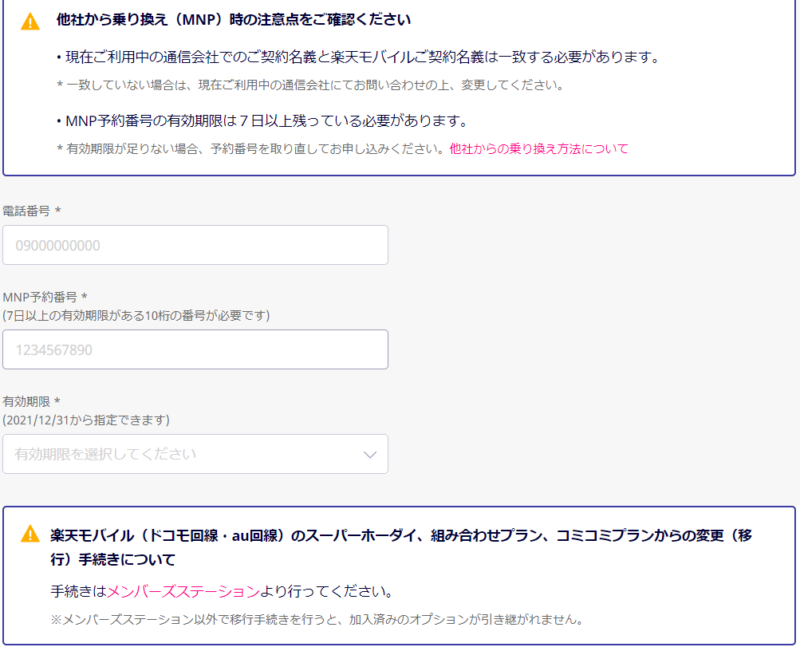
Task: Focus the MNP予約番号 input field
Action: coord(195,350)
